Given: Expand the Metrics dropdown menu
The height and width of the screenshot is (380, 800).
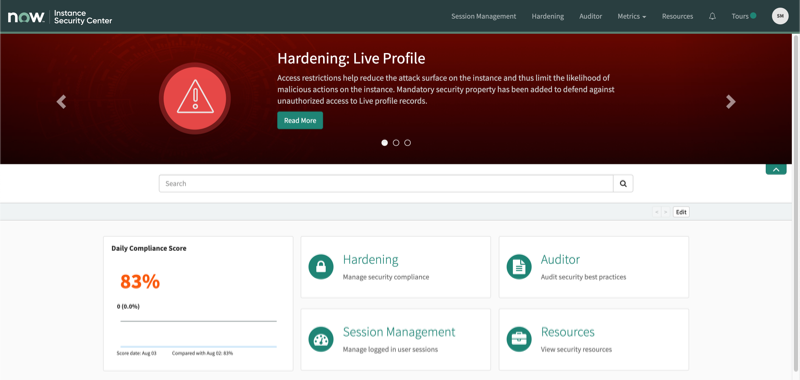Looking at the screenshot, I should (x=632, y=16).
